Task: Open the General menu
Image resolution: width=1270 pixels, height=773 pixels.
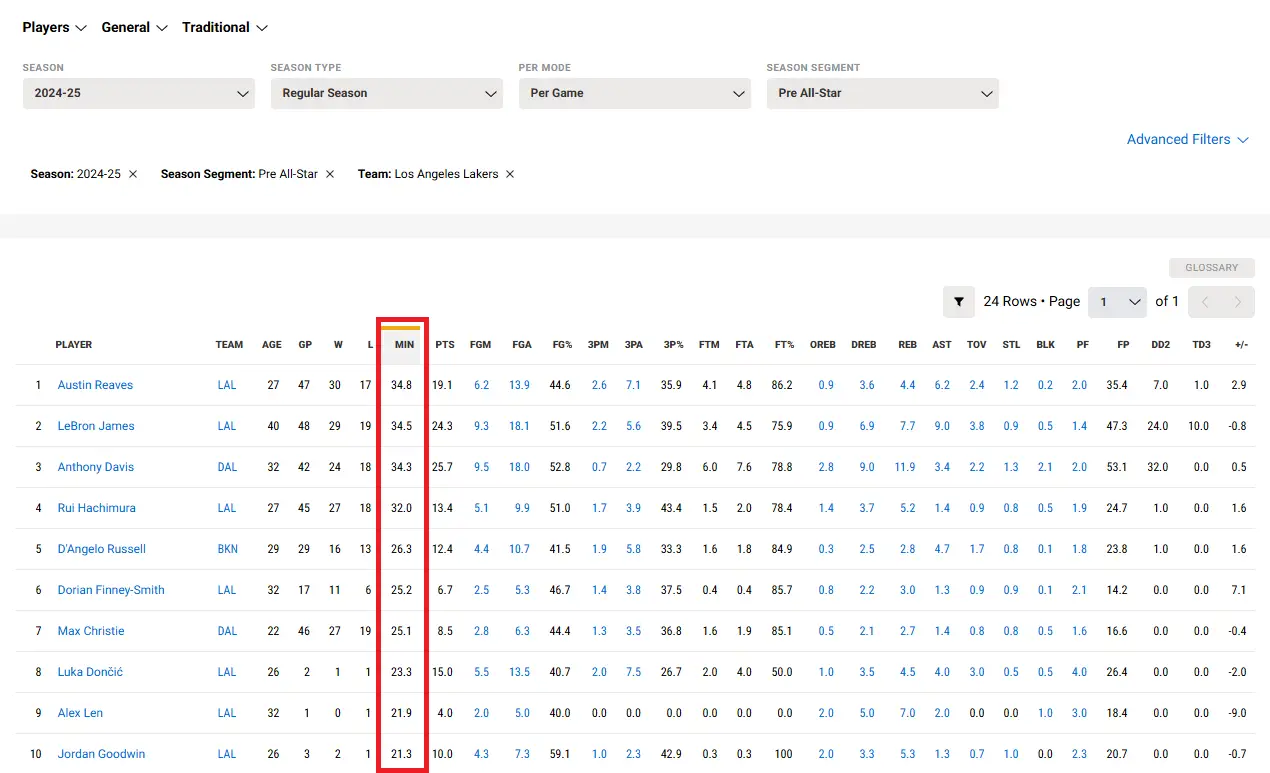Action: [133, 27]
